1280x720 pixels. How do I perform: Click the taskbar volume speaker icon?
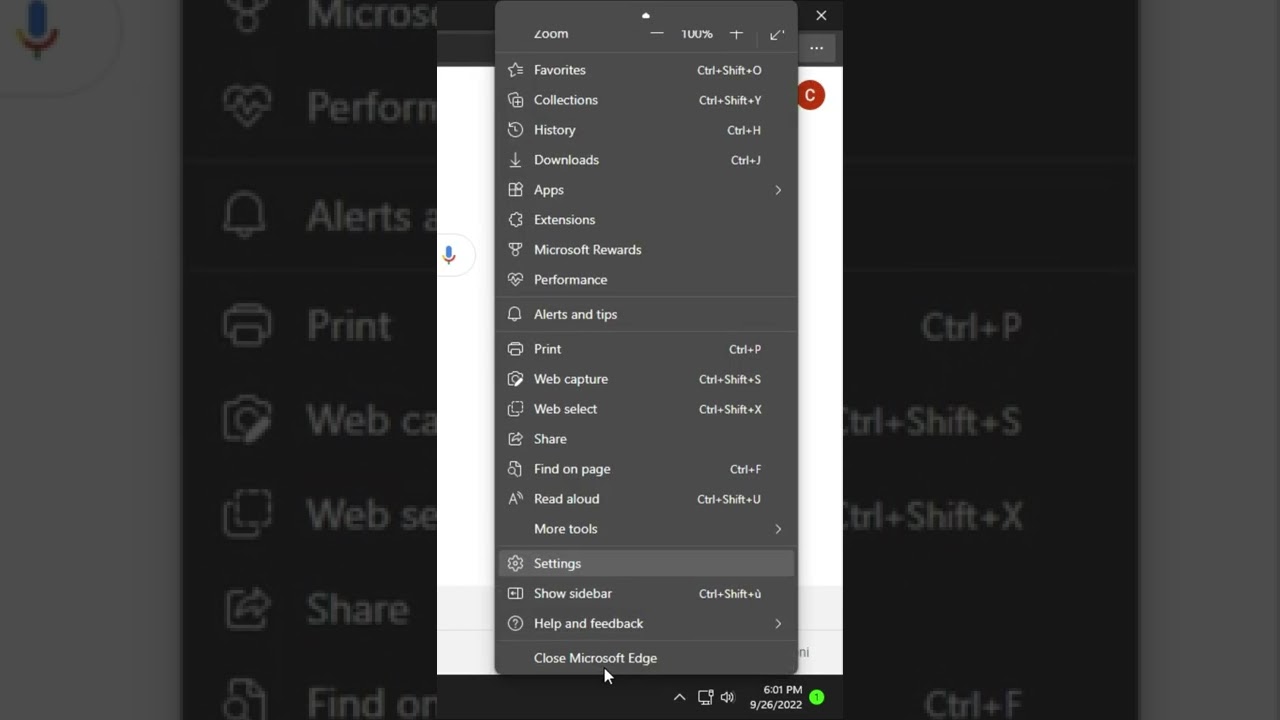pos(727,697)
